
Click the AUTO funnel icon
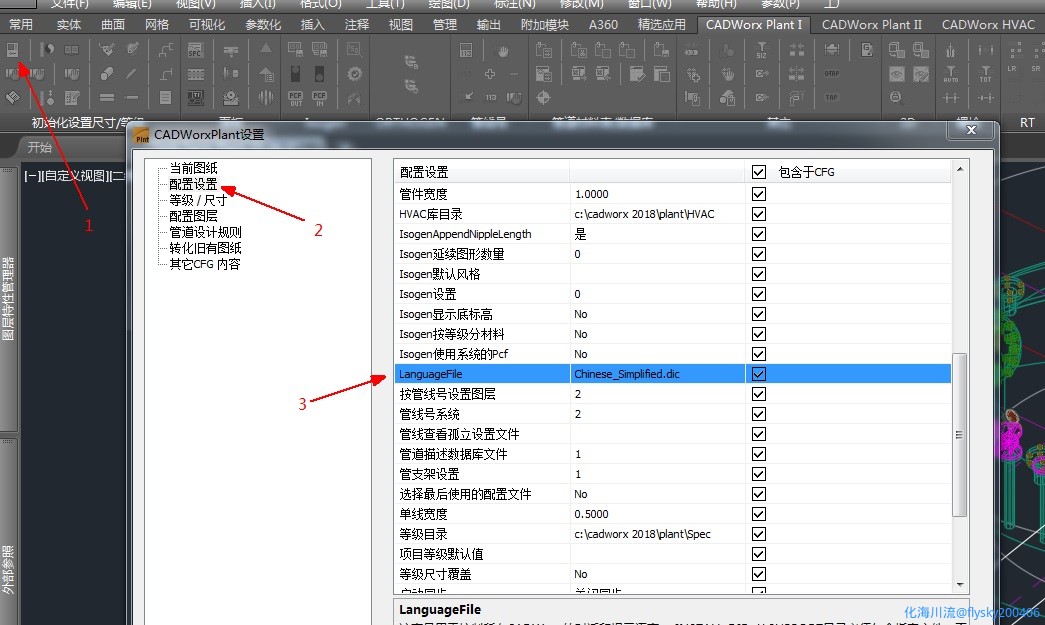(950, 74)
